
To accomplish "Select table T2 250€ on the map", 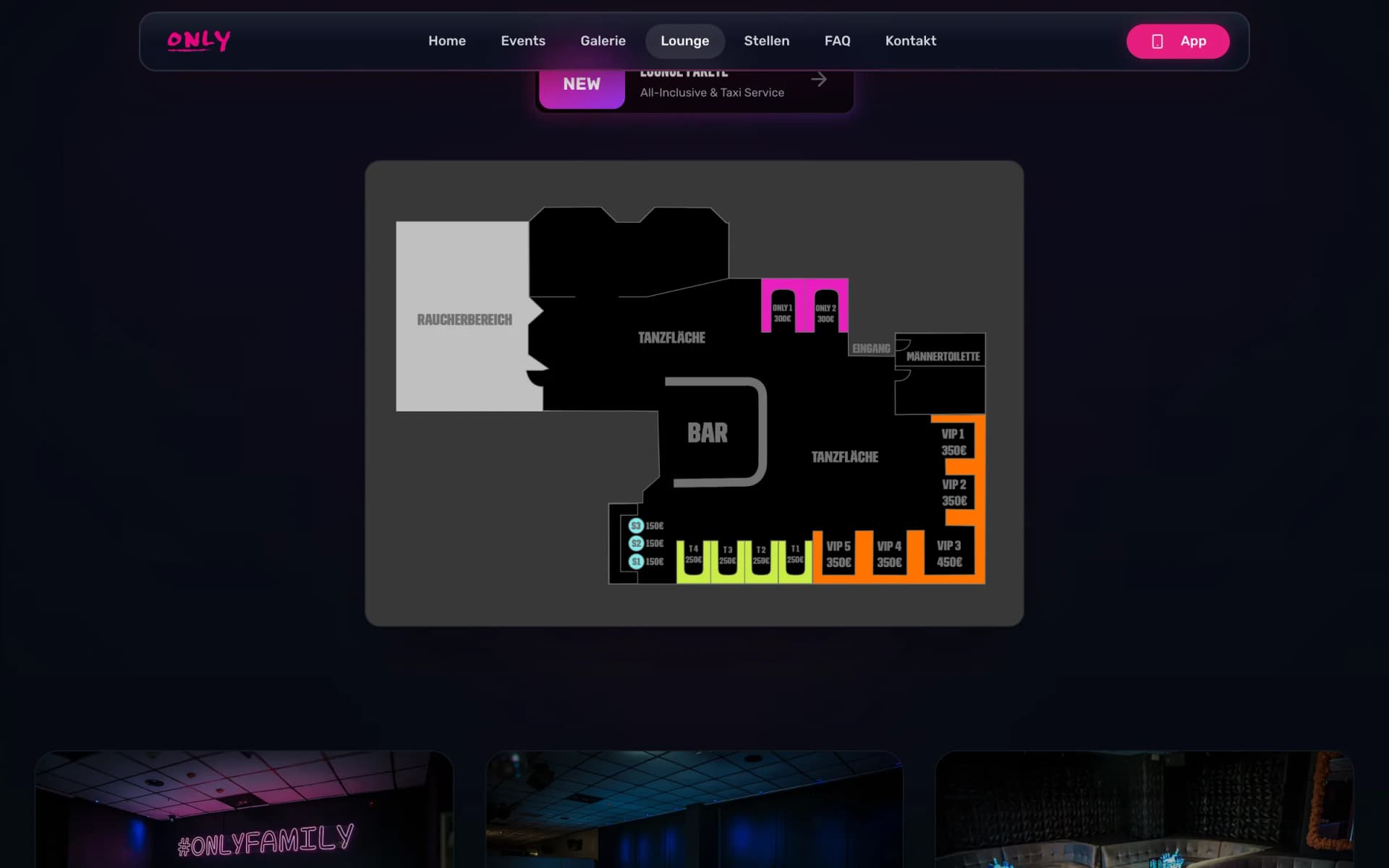I will pos(761,556).
